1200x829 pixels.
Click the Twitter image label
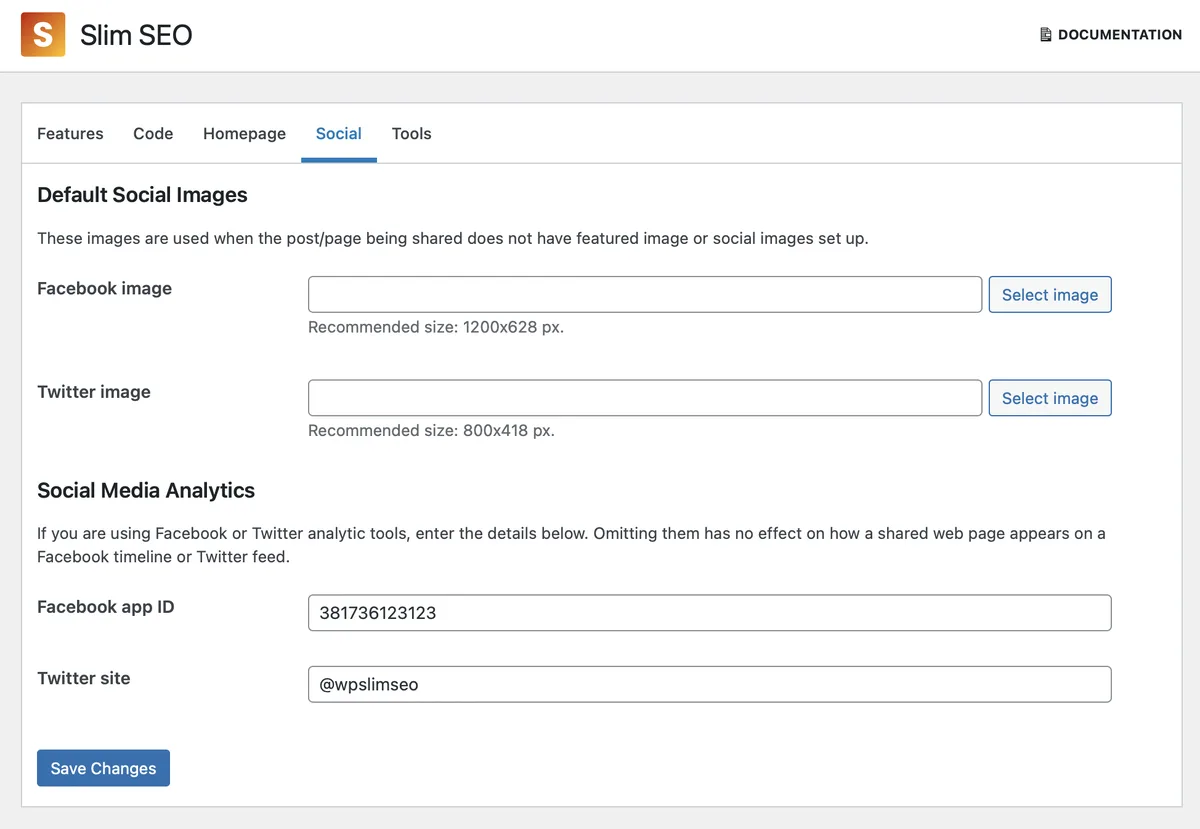click(94, 392)
